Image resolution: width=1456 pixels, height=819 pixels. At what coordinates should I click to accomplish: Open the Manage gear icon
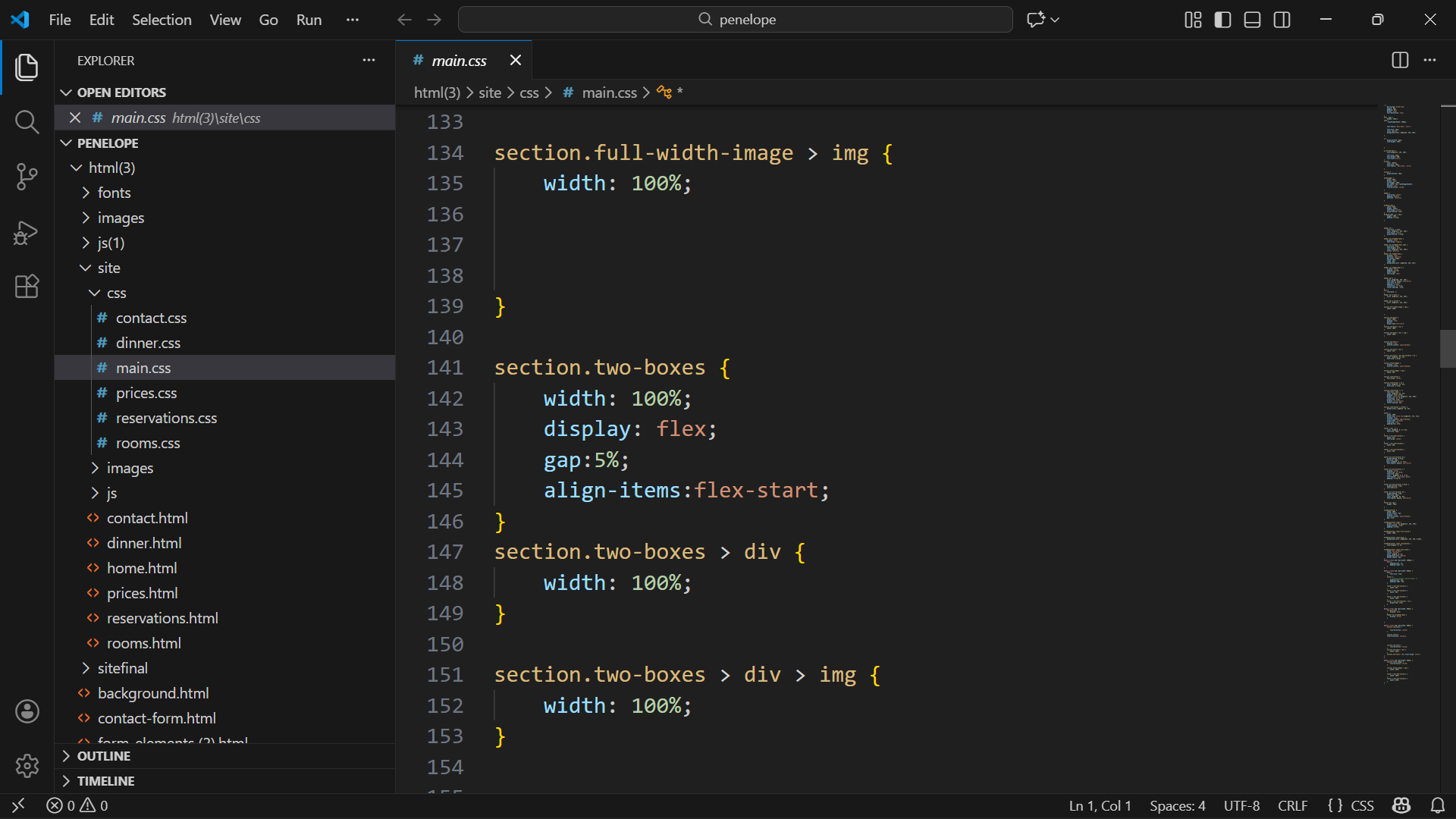coord(27,766)
